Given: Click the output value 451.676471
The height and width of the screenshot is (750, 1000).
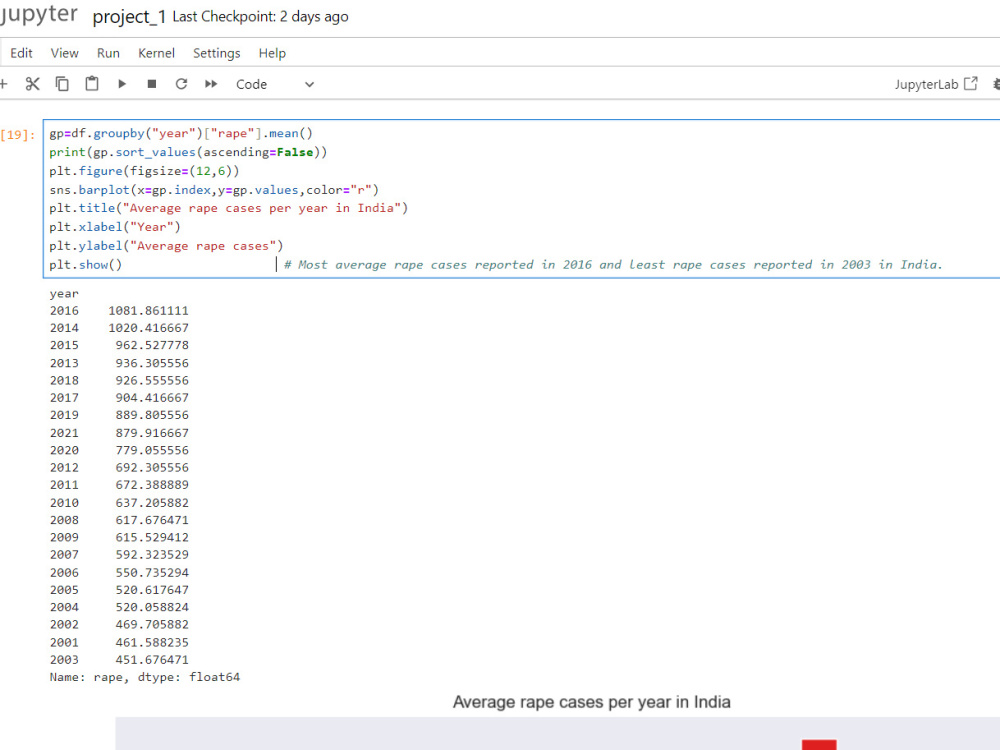Looking at the screenshot, I should (x=152, y=659).
